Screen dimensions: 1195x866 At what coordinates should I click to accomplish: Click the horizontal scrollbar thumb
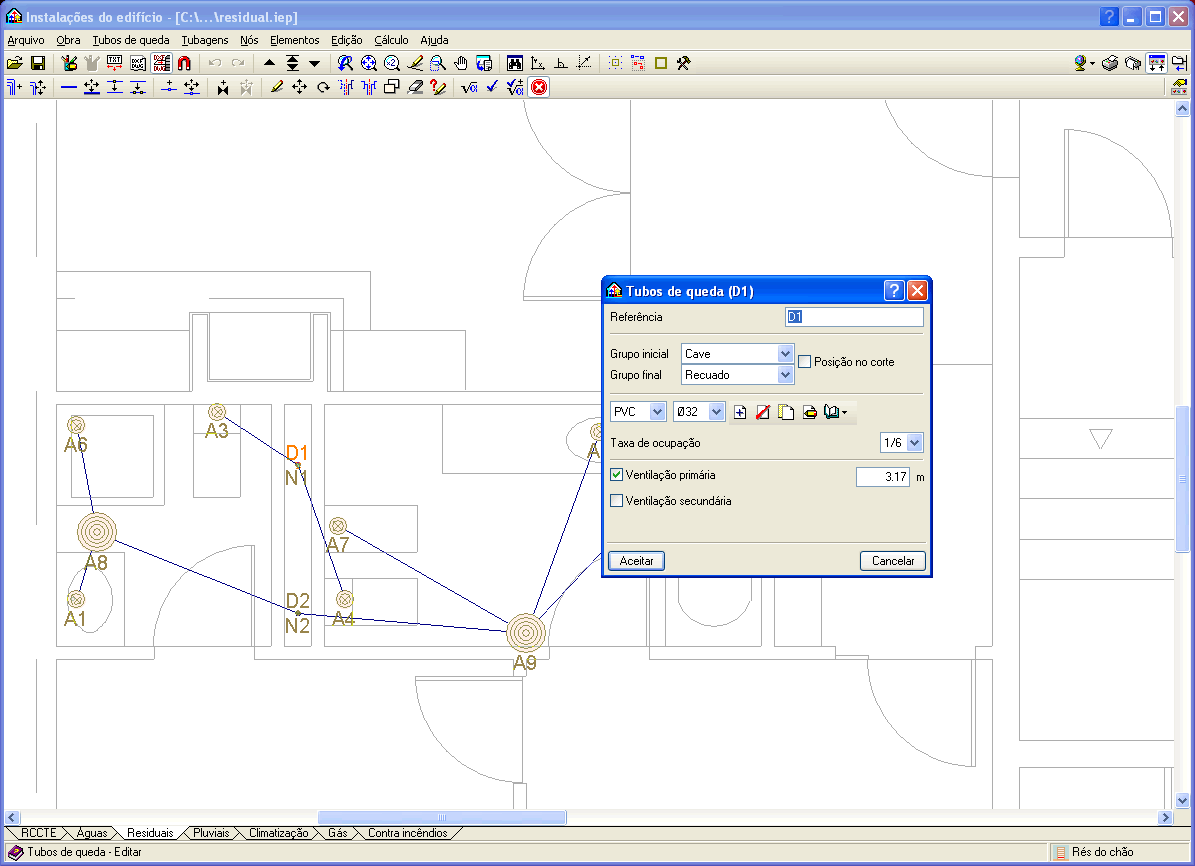[x=442, y=818]
